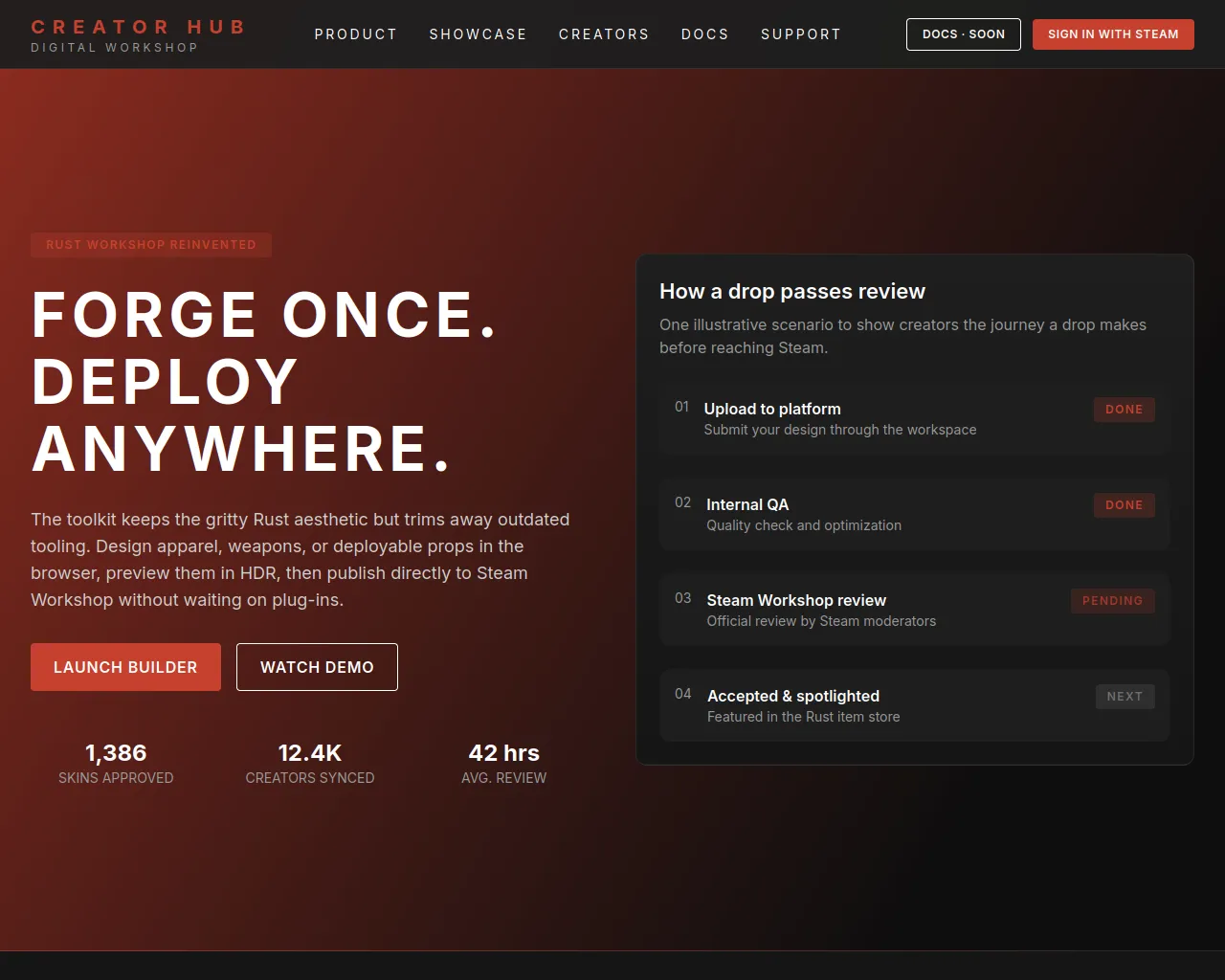
Task: Click the PENDING badge on Steam Workshop review
Action: (1113, 601)
